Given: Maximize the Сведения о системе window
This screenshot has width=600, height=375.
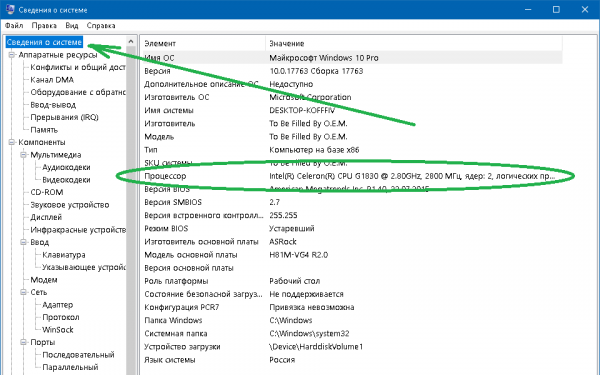Looking at the screenshot, I should point(556,9).
